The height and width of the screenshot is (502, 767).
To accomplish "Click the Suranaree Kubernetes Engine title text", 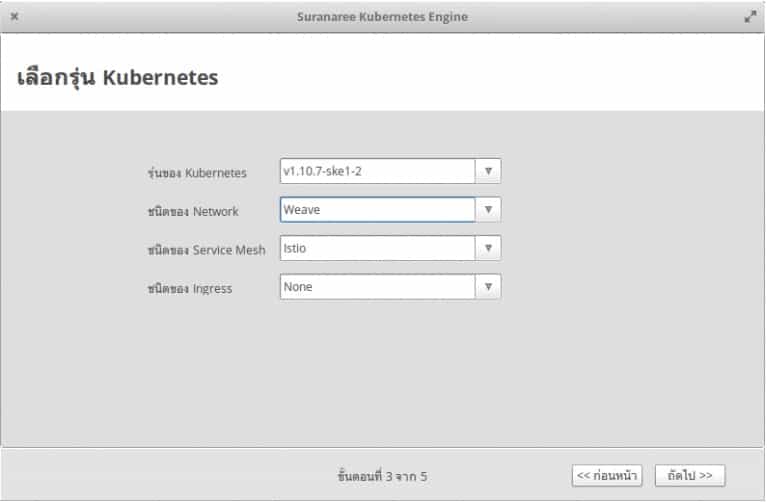I will [382, 17].
